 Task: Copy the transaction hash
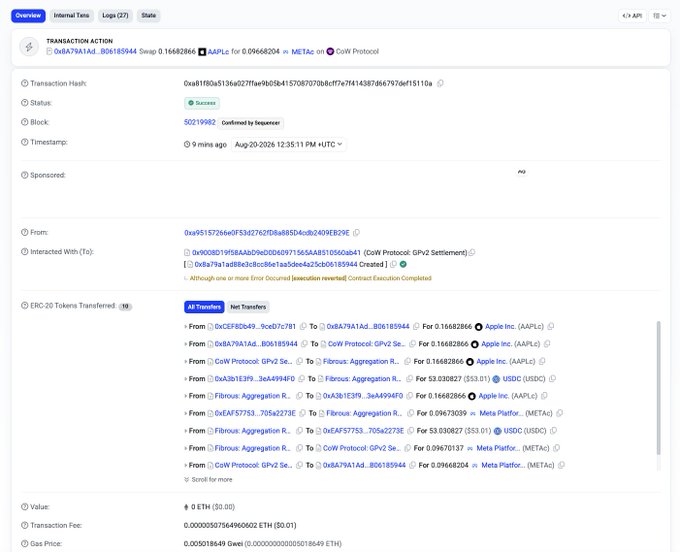tap(440, 83)
